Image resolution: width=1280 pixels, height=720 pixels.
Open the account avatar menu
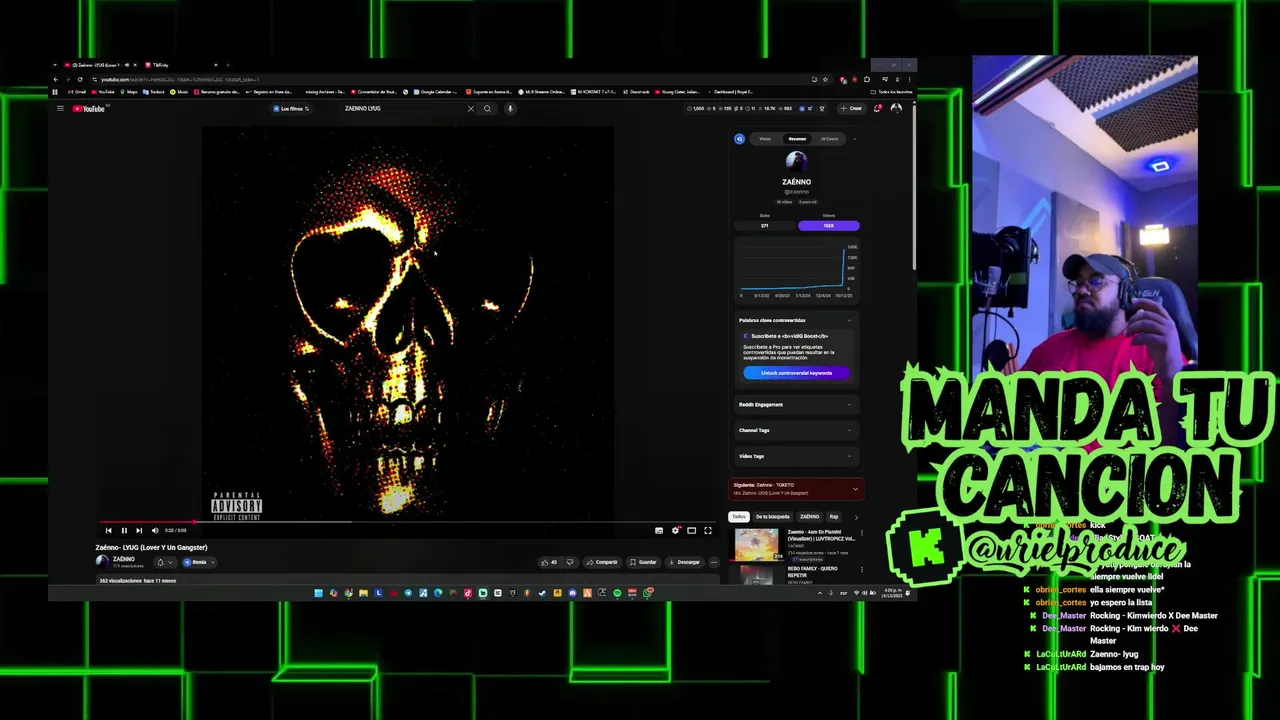pos(896,108)
